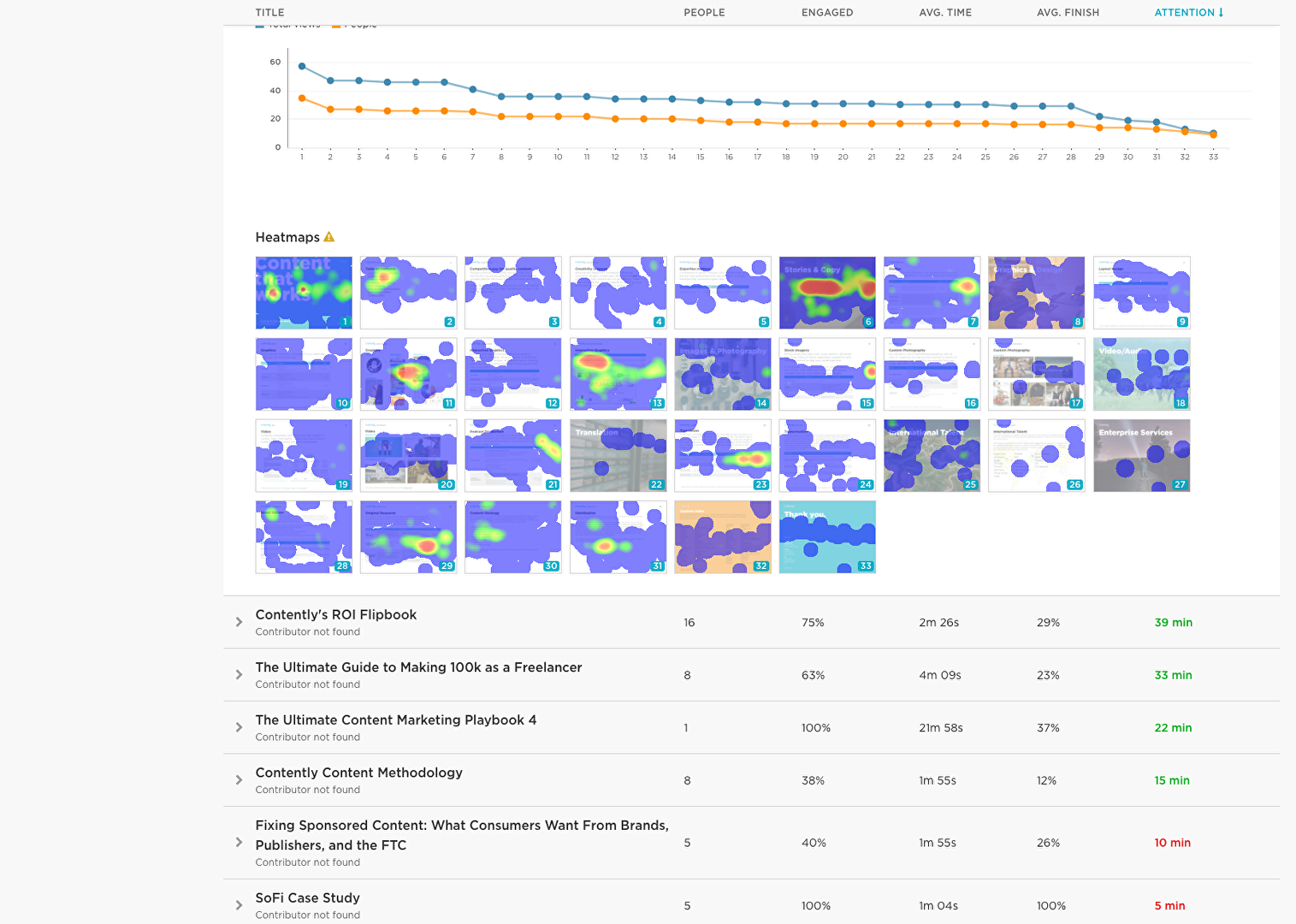Expand Contently Content Methodology row

239,780
